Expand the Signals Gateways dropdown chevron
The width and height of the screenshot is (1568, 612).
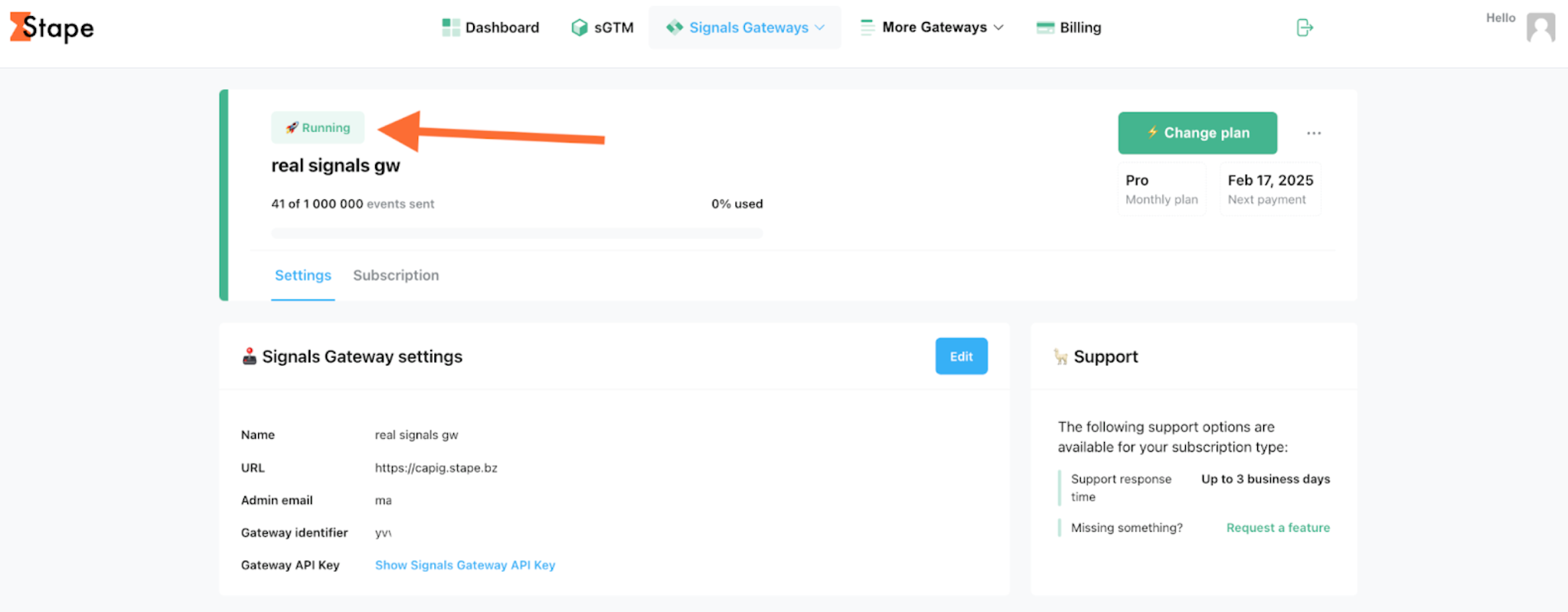820,28
